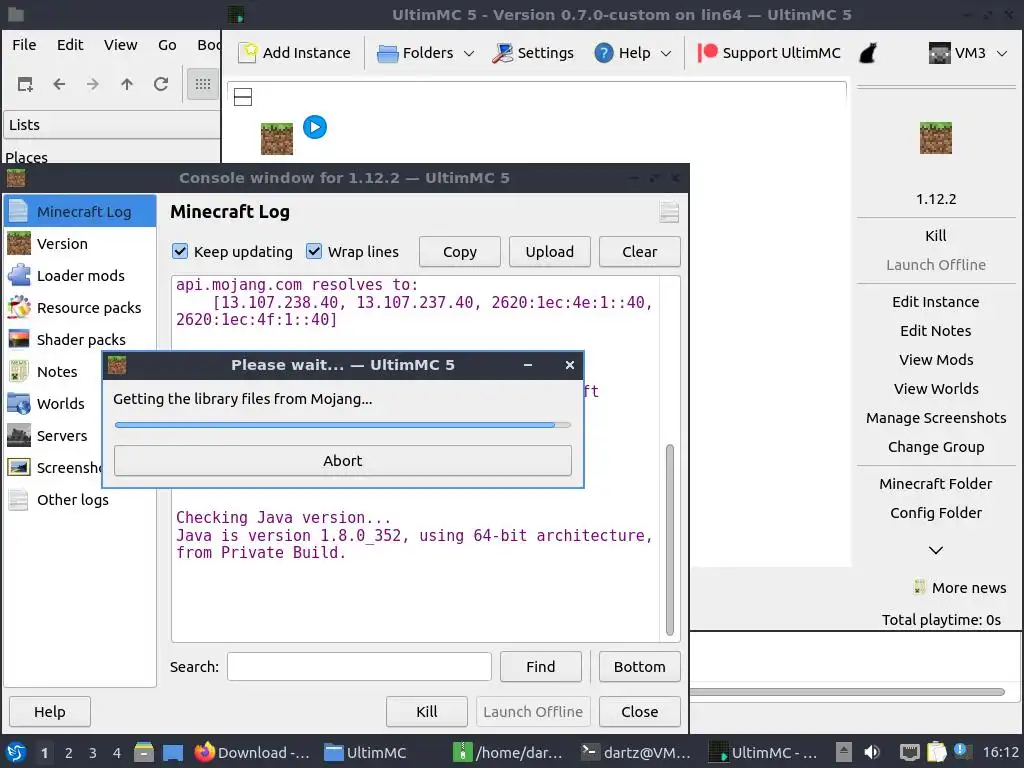Open Edit menu in file manager
Viewport: 1024px width, 768px height.
click(x=70, y=45)
